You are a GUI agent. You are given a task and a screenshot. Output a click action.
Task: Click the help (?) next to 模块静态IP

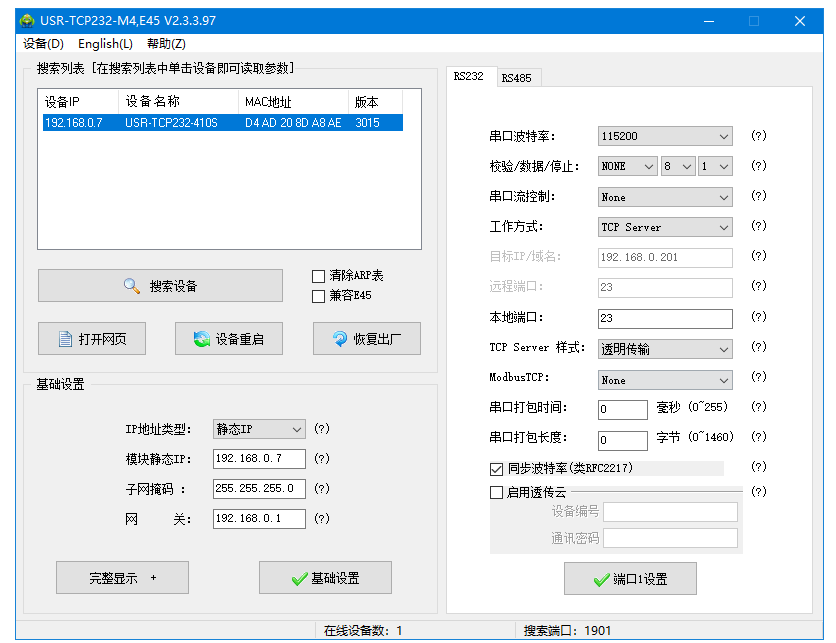tap(321, 459)
